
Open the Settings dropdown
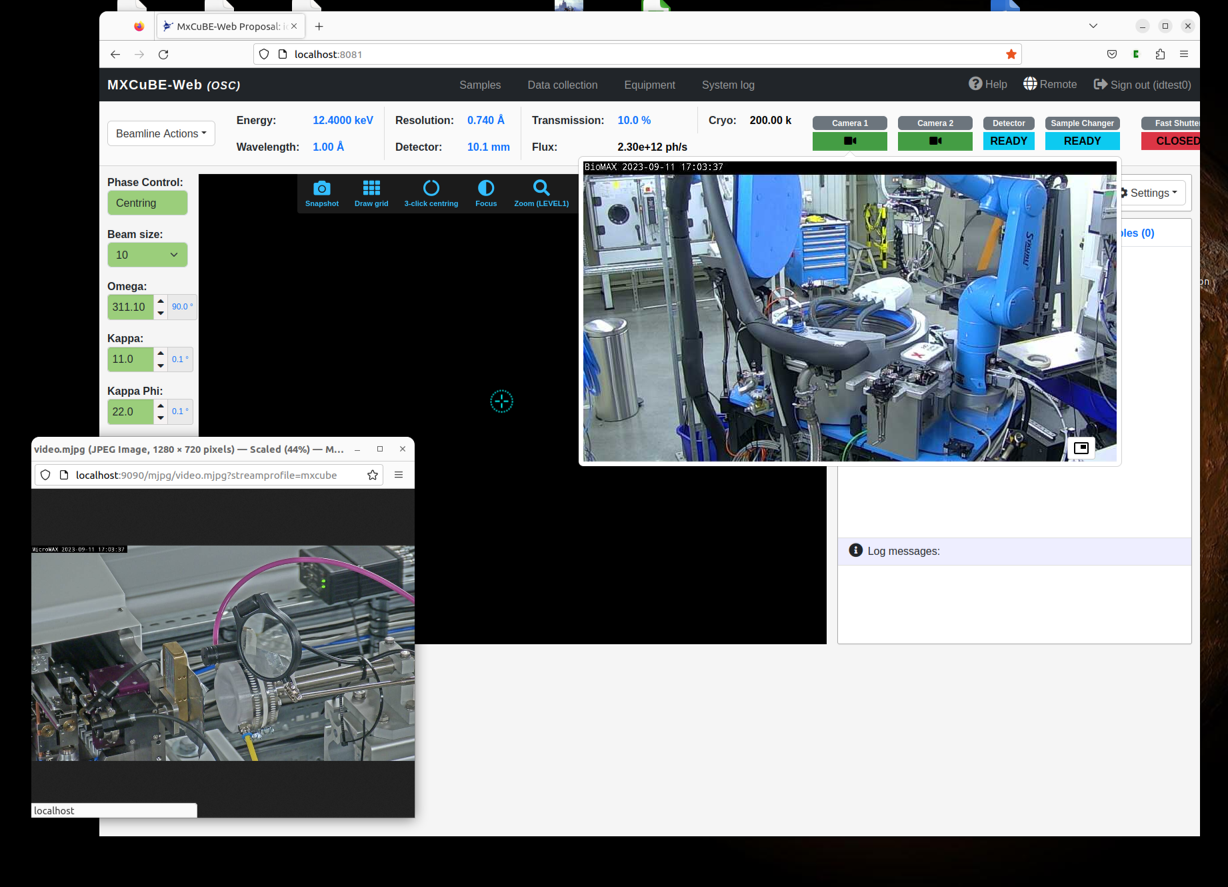(x=1148, y=193)
